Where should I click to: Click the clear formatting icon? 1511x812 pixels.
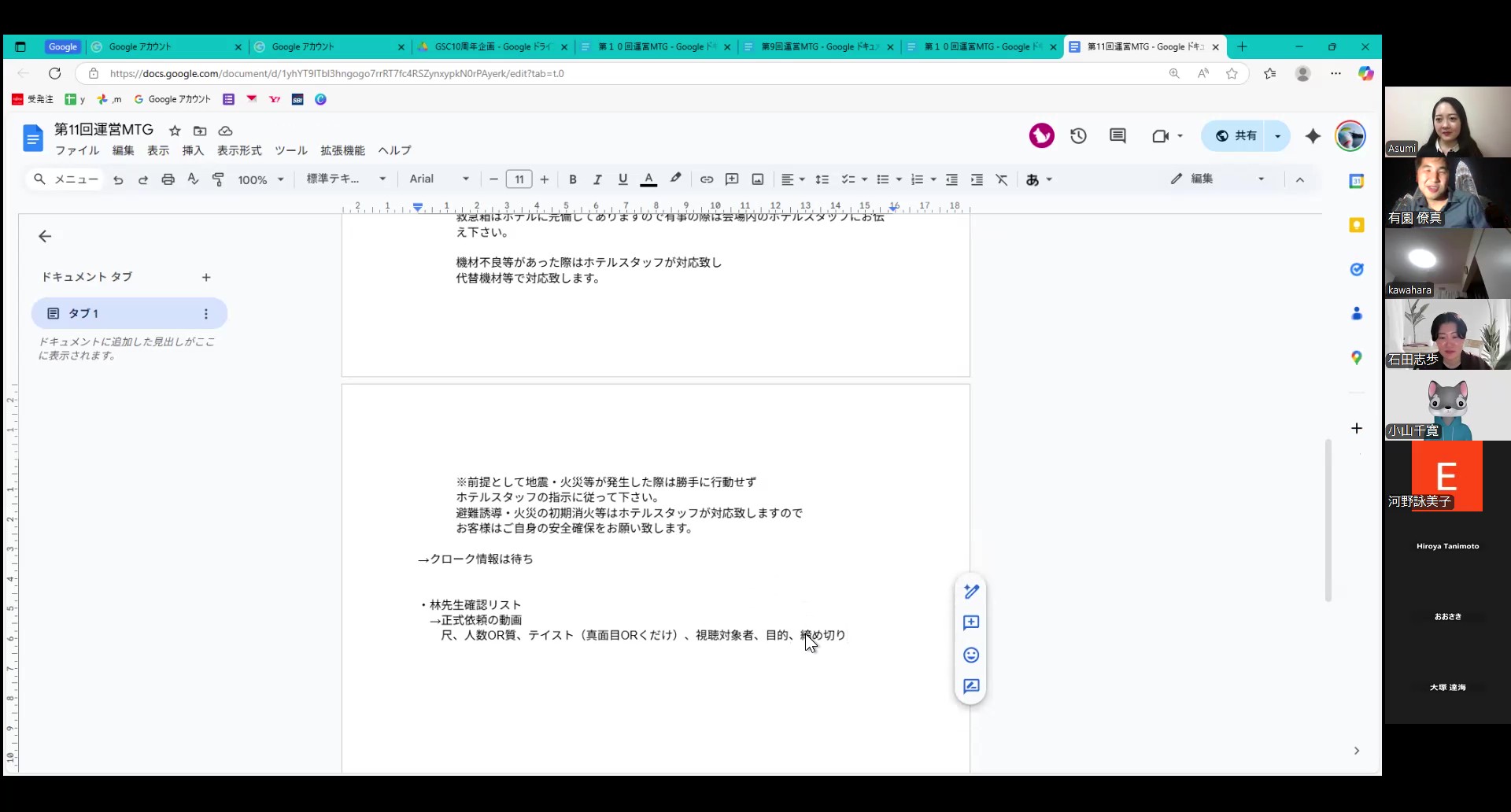tap(1002, 179)
